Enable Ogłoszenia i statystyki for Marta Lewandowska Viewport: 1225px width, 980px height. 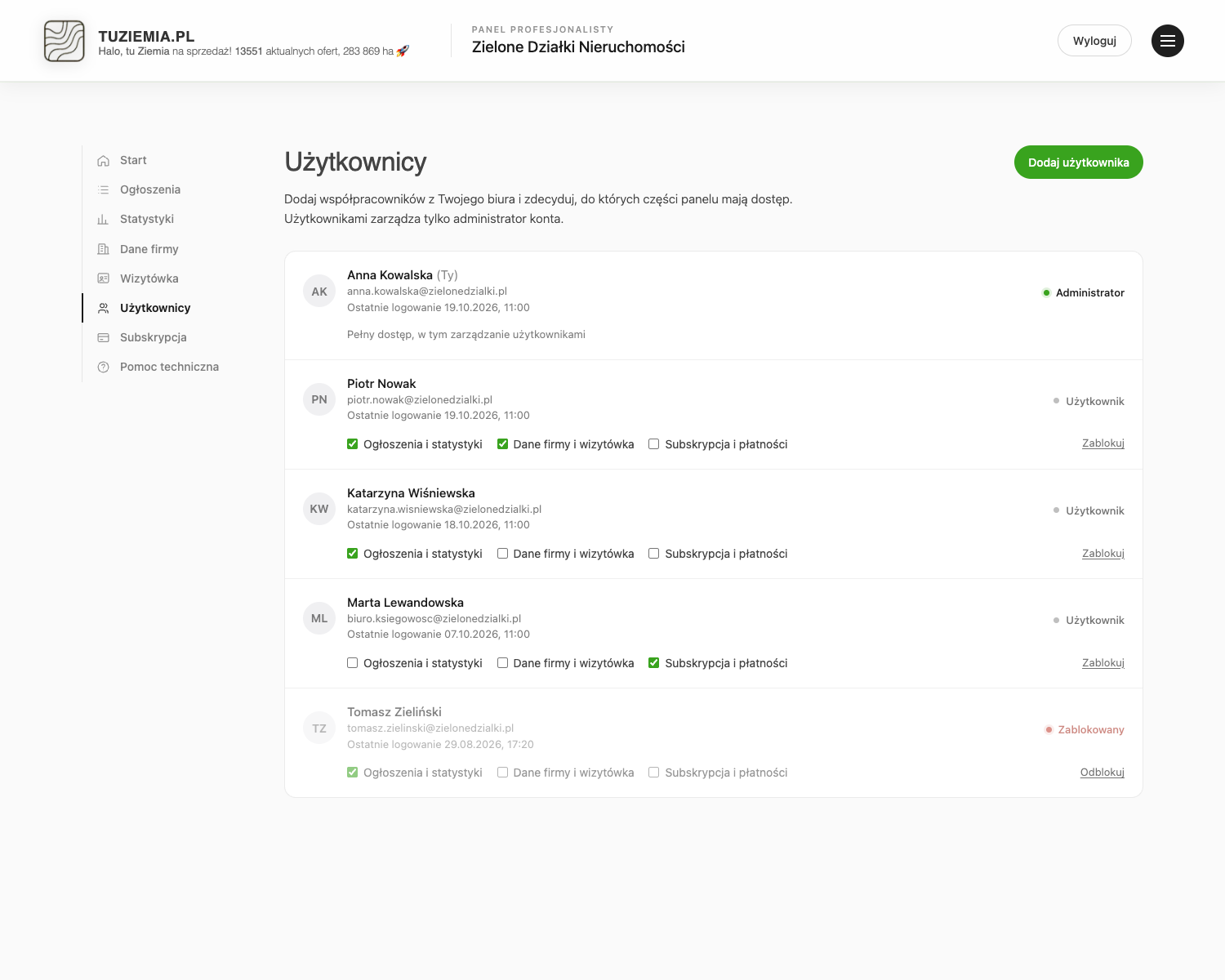[353, 663]
